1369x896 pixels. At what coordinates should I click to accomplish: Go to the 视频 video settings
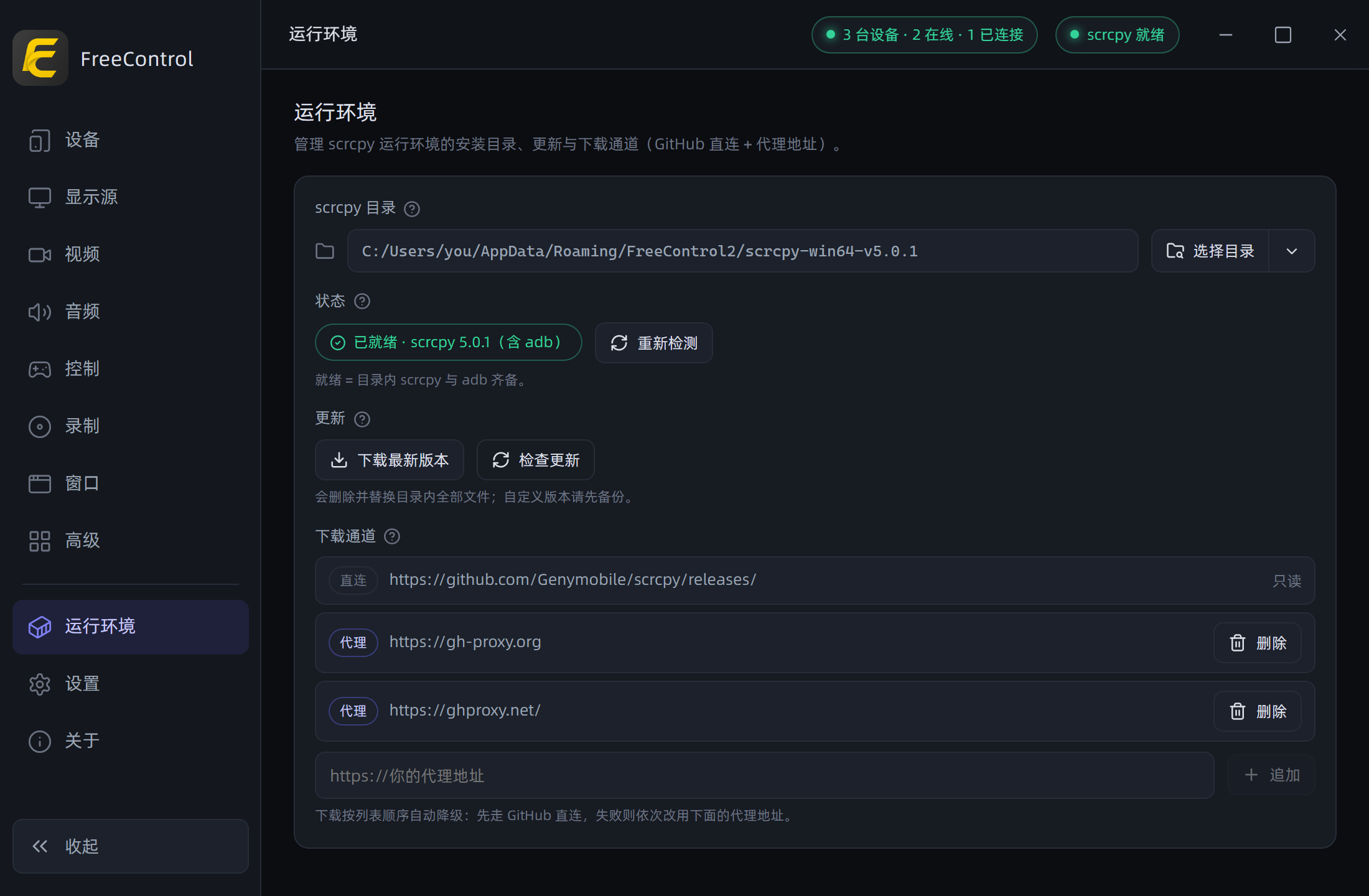point(131,254)
